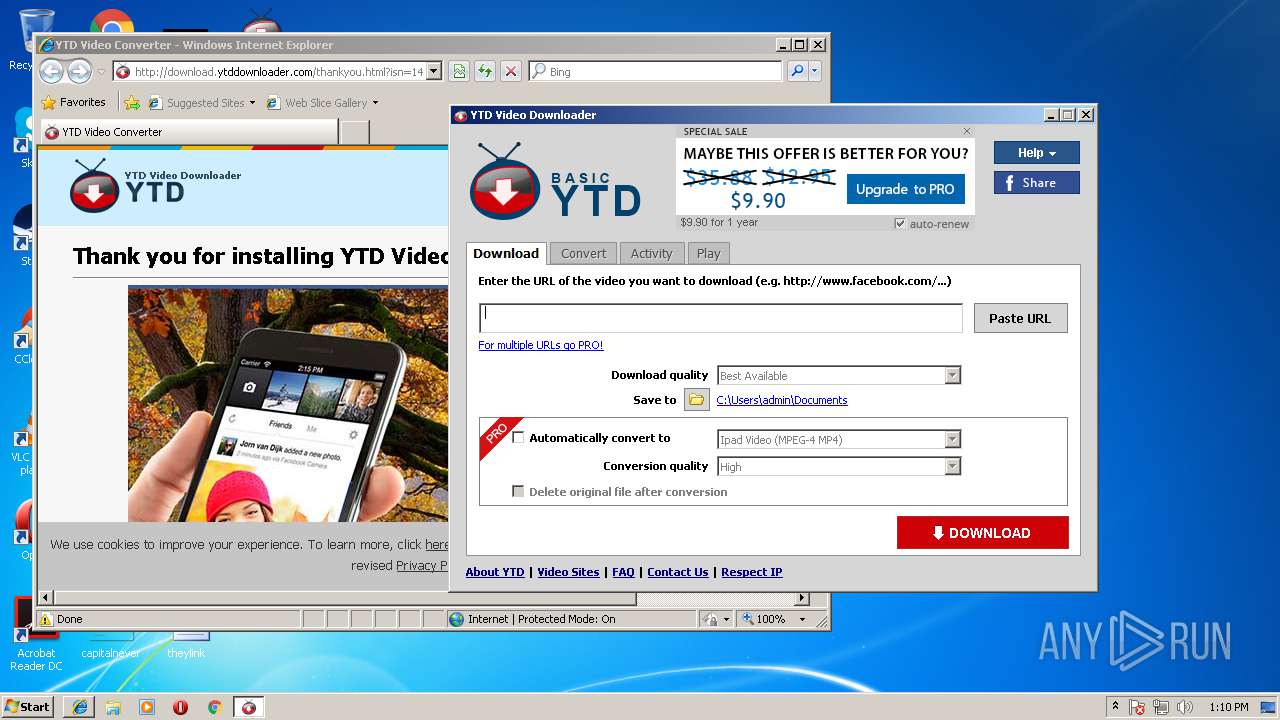Enable Automatically convert to checkbox
This screenshot has width=1280, height=720.
tap(518, 437)
